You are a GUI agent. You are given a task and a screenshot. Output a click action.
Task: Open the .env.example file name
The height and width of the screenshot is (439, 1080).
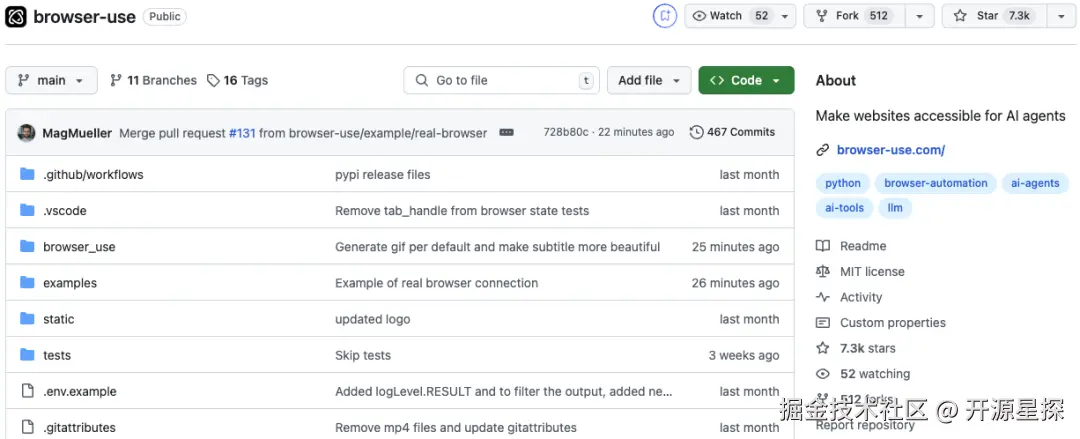(79, 391)
